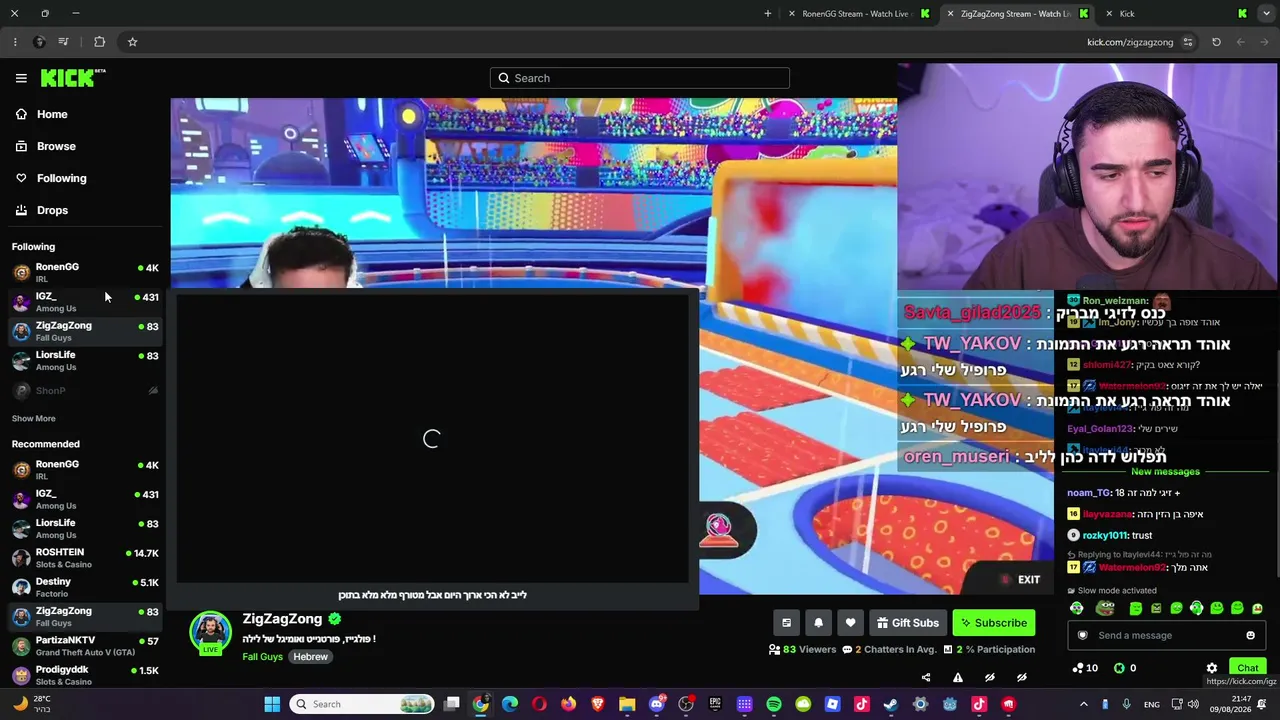The height and width of the screenshot is (720, 1280).
Task: Toggle stream notifications bell
Action: [x=818, y=623]
